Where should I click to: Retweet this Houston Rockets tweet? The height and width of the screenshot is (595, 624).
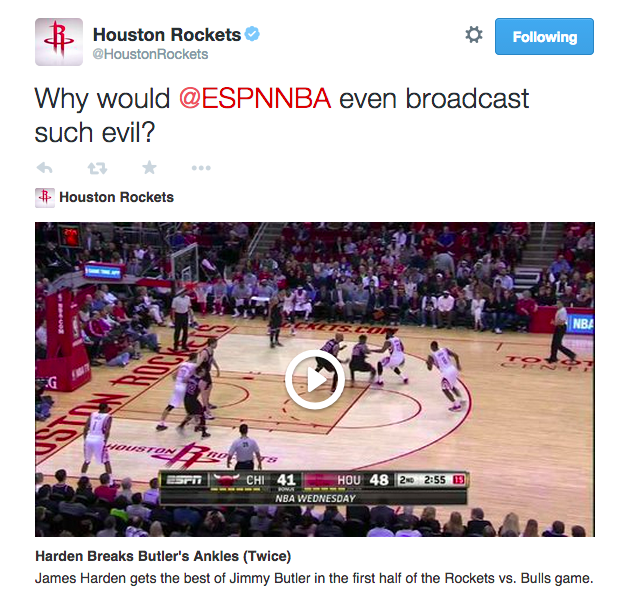pyautogui.click(x=97, y=168)
